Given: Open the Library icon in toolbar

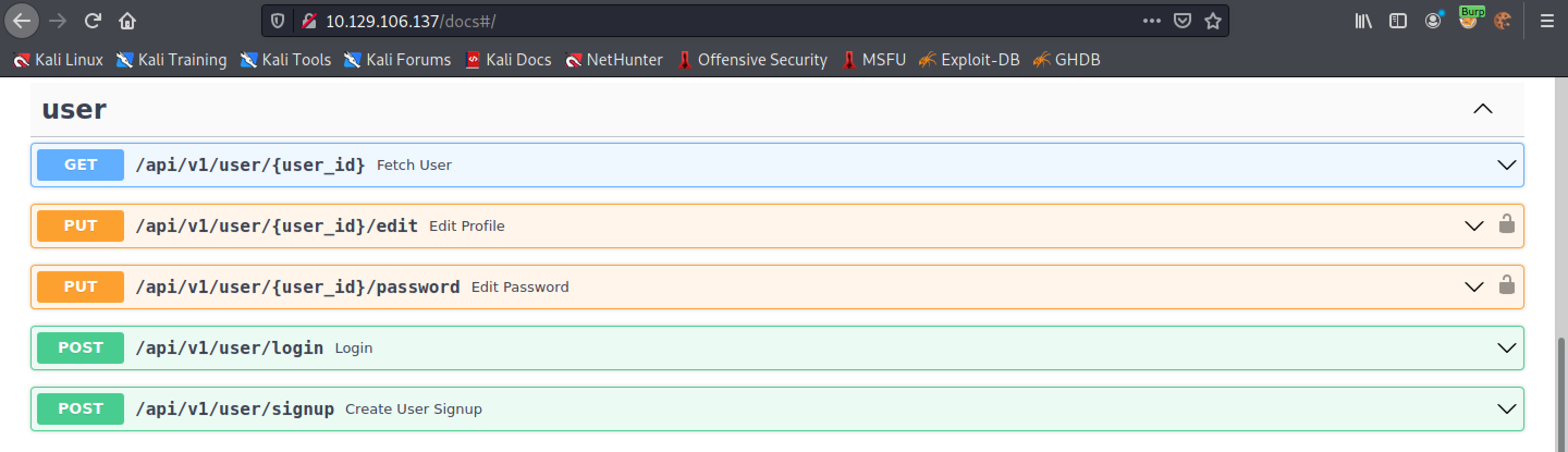Looking at the screenshot, I should click(1363, 21).
